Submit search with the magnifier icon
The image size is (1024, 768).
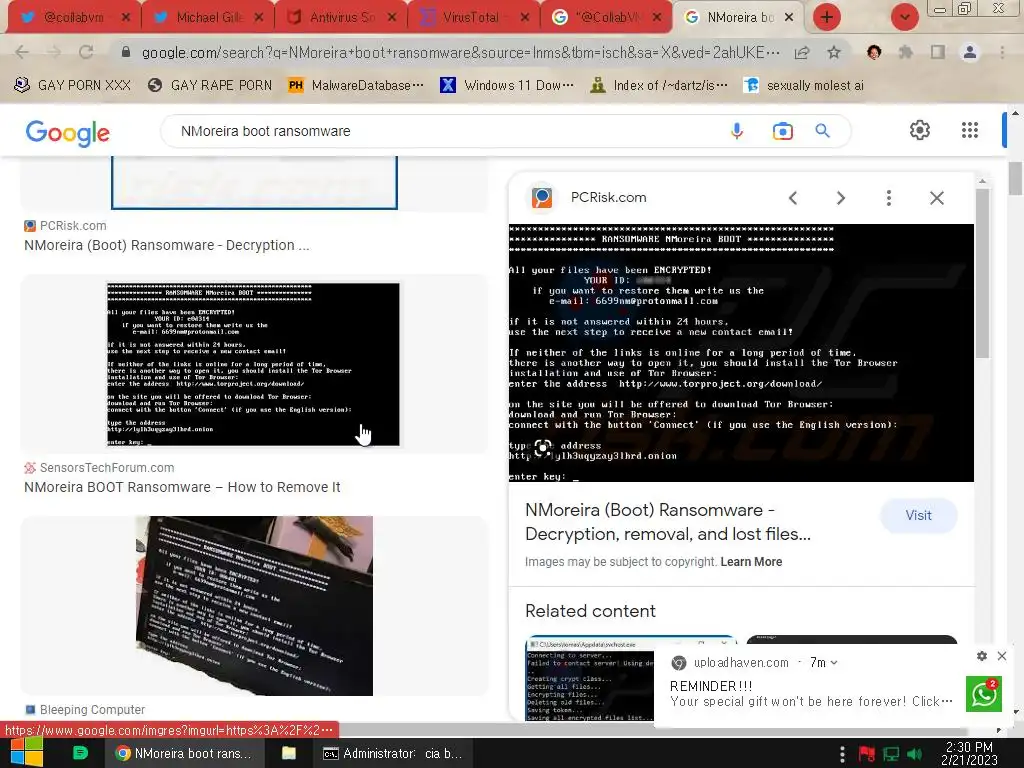823,131
